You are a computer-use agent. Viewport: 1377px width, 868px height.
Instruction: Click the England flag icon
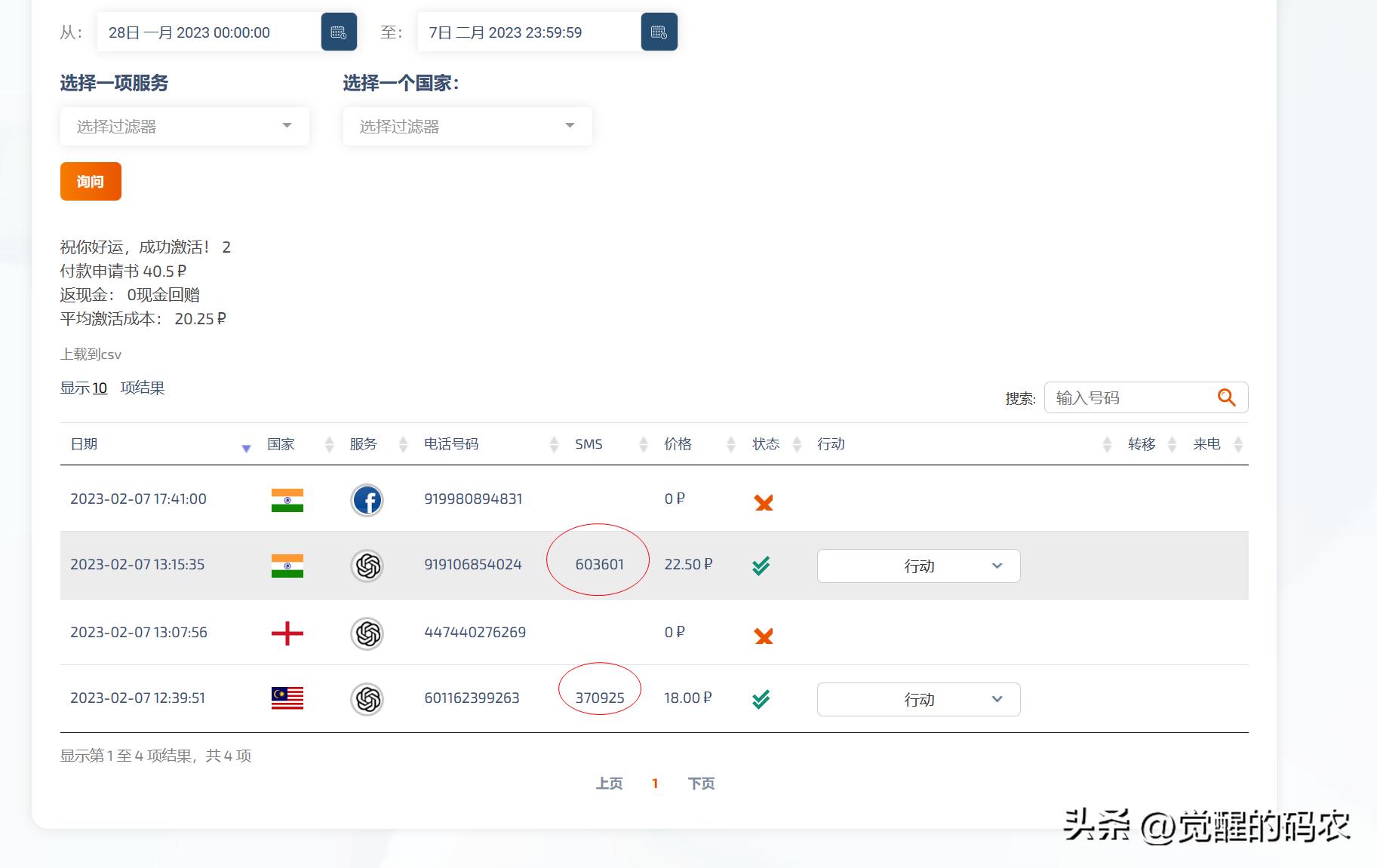pyautogui.click(x=287, y=633)
